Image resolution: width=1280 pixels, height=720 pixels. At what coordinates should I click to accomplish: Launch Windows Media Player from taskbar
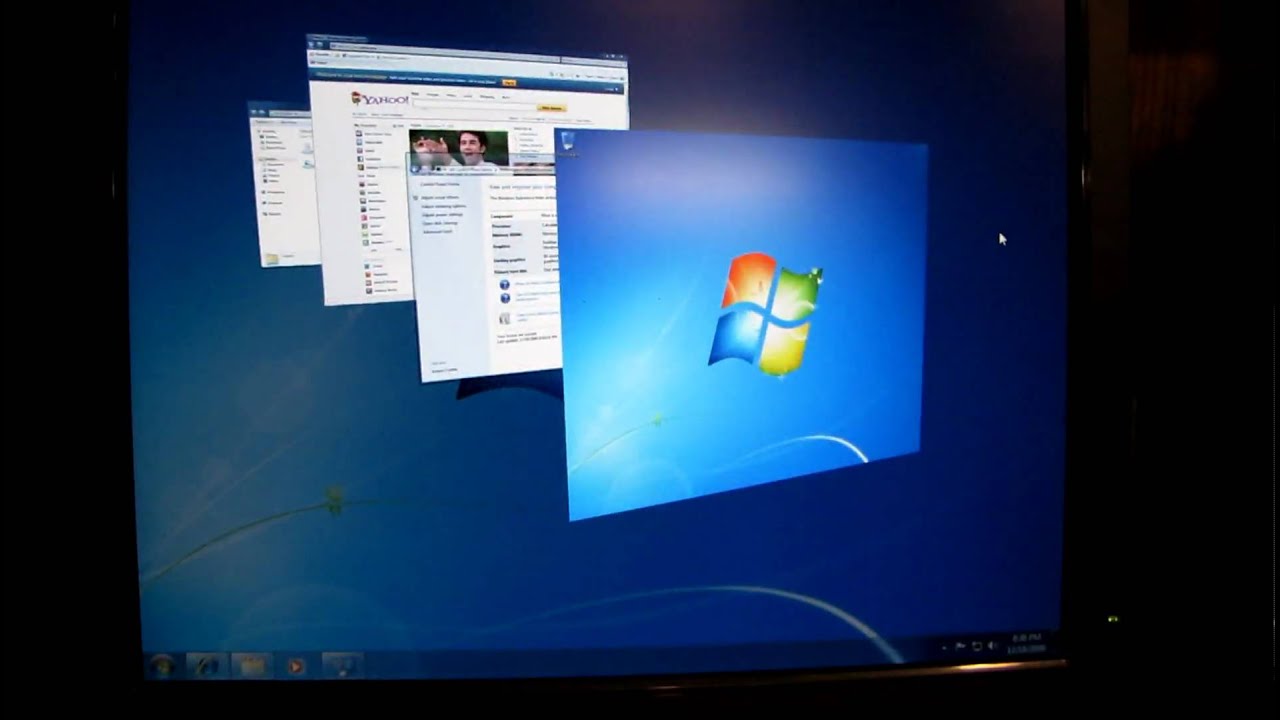click(x=296, y=665)
